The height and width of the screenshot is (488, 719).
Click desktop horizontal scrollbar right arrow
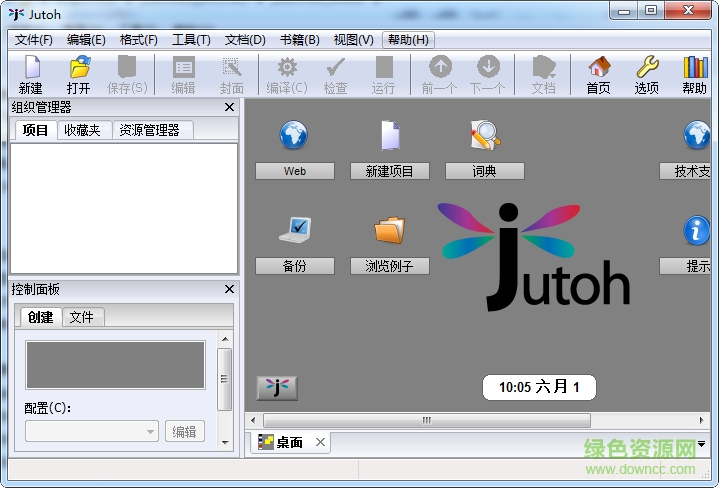702,420
